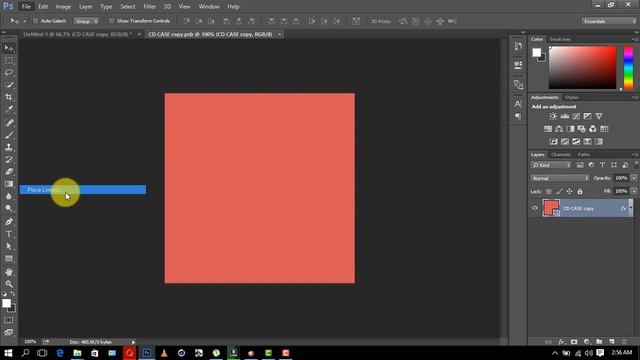Open the layer Kind filter dropdown
640x360 pixels.
coord(551,165)
